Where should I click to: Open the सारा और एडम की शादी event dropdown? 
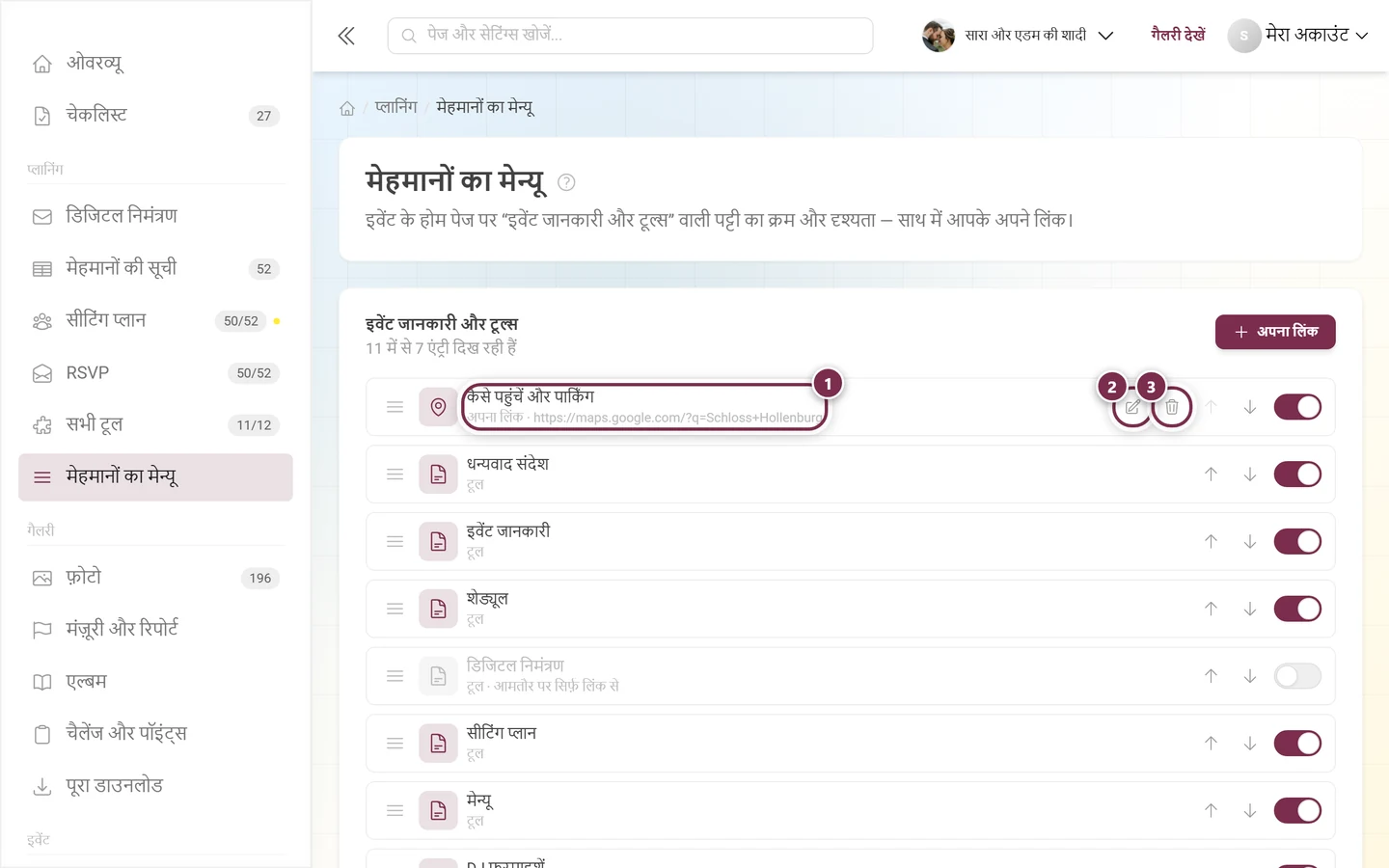pos(1019,36)
